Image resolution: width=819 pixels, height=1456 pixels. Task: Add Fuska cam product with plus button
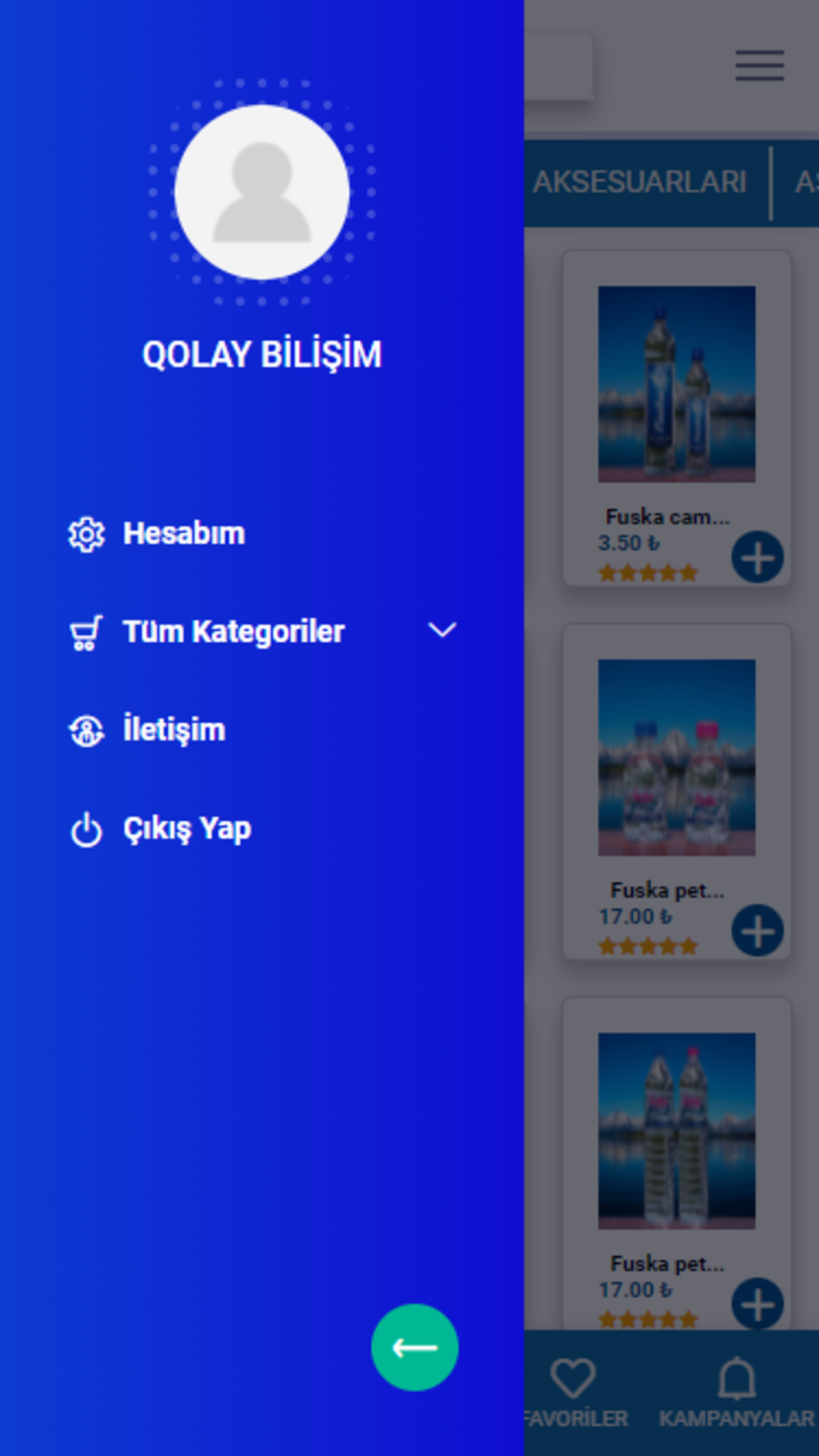click(x=758, y=558)
